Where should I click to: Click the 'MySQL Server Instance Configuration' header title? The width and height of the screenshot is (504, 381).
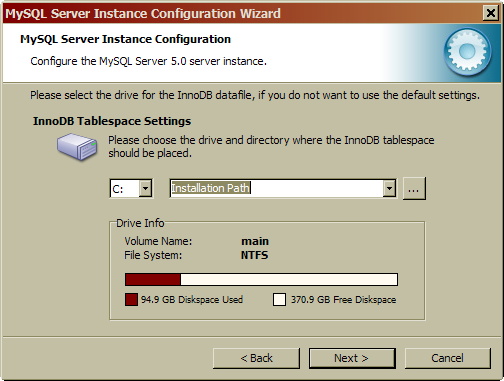(x=125, y=39)
